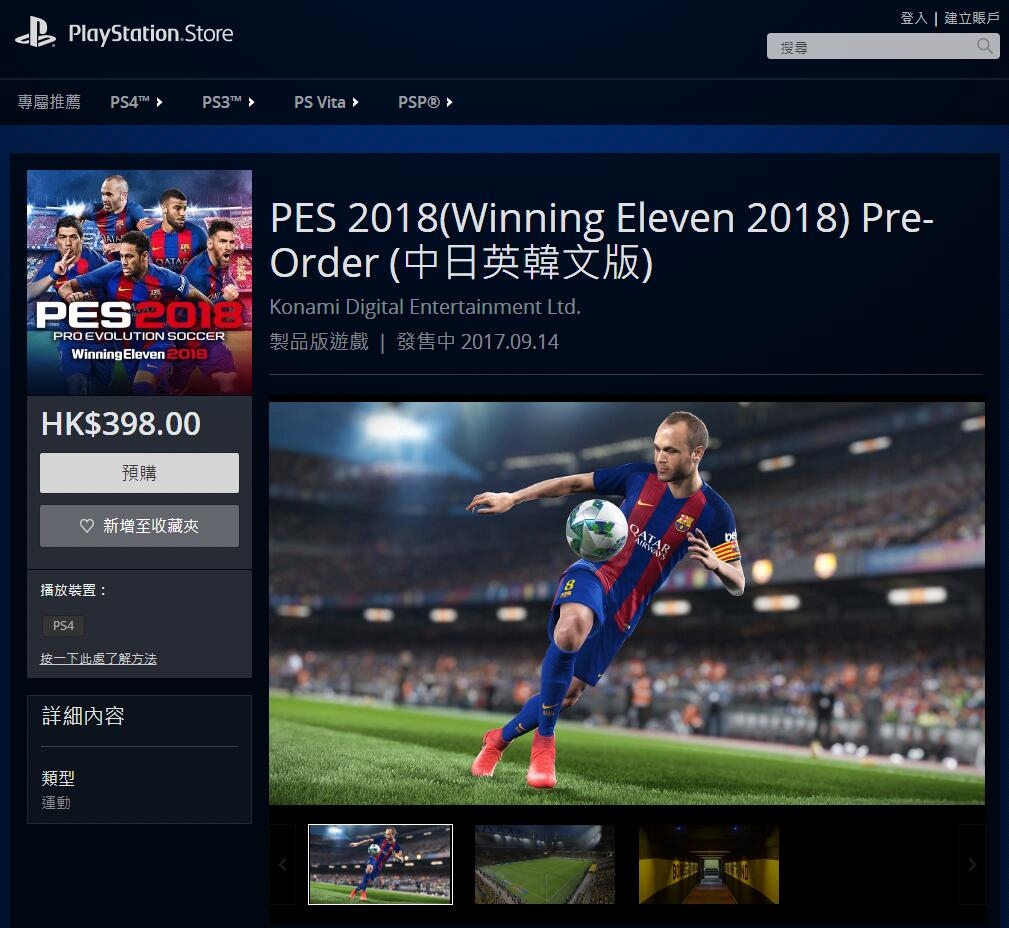Click the next thumbnails right arrow
This screenshot has width=1009, height=928.
(972, 865)
